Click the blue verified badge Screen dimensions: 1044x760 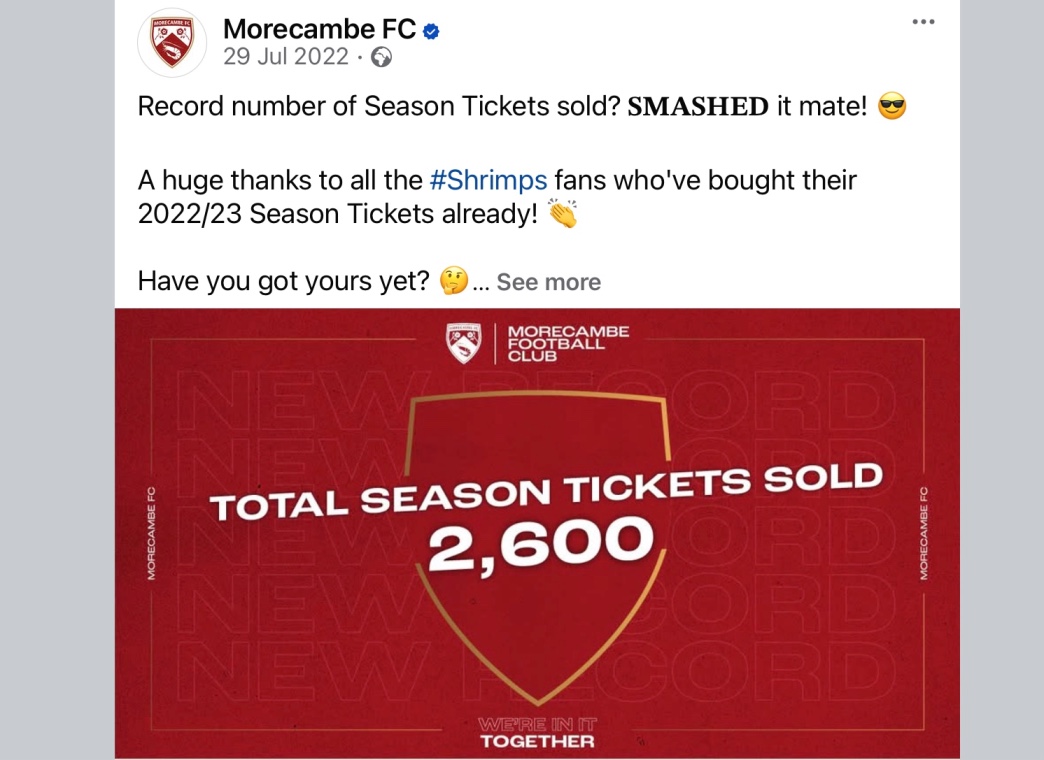[x=431, y=31]
